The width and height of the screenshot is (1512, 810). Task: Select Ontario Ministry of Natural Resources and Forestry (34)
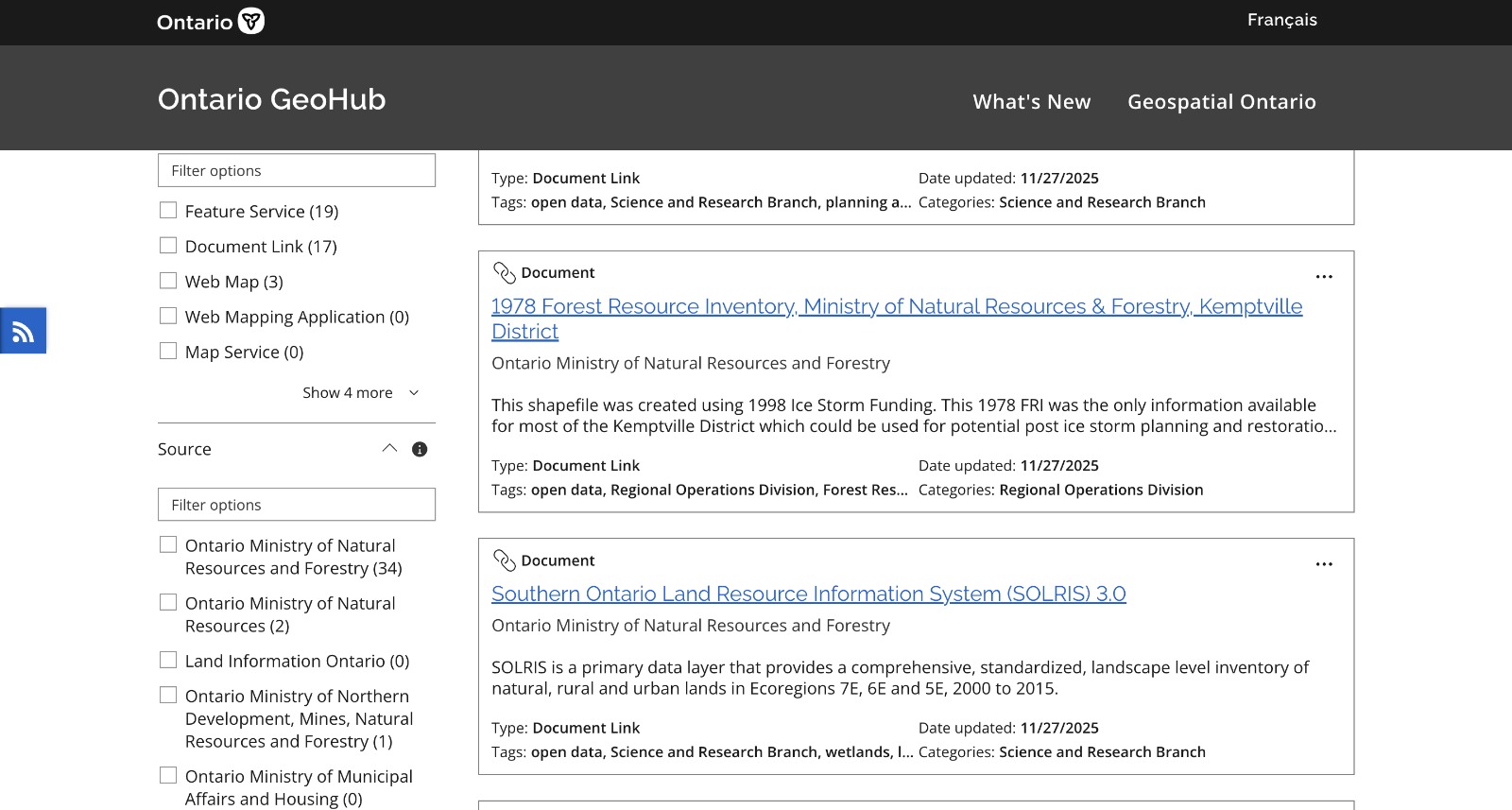[168, 545]
